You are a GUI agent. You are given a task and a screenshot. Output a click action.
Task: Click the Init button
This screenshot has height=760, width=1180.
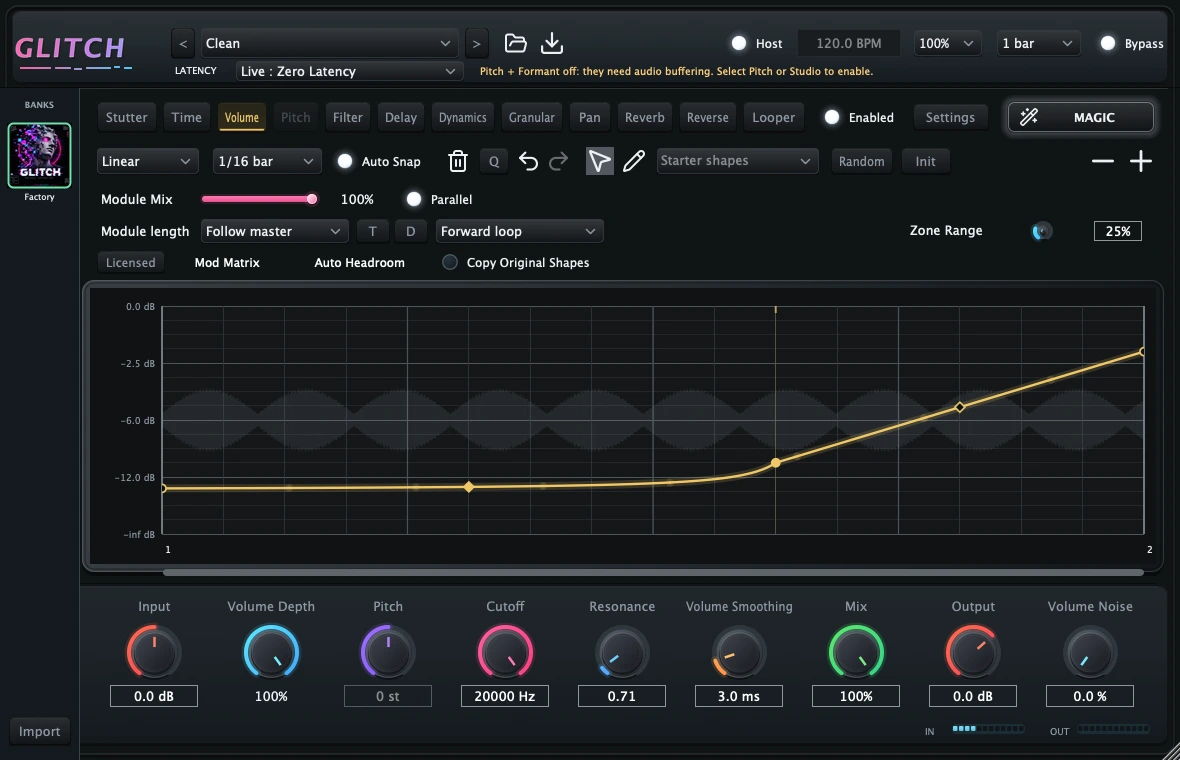coord(926,161)
